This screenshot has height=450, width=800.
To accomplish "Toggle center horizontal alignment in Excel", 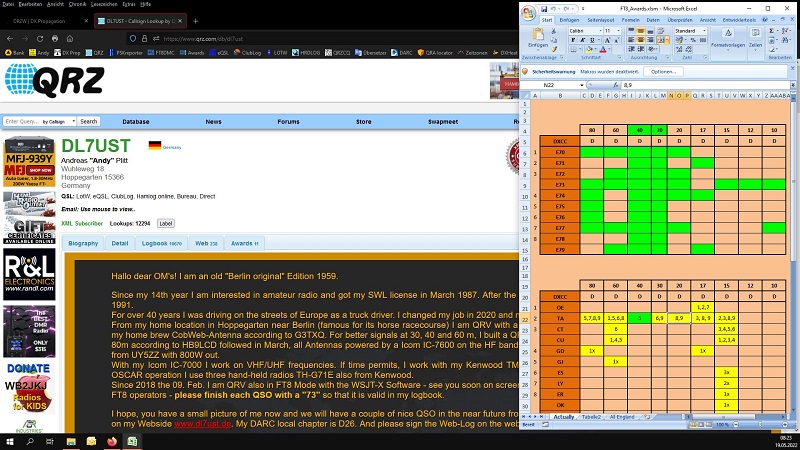I will pos(640,40).
